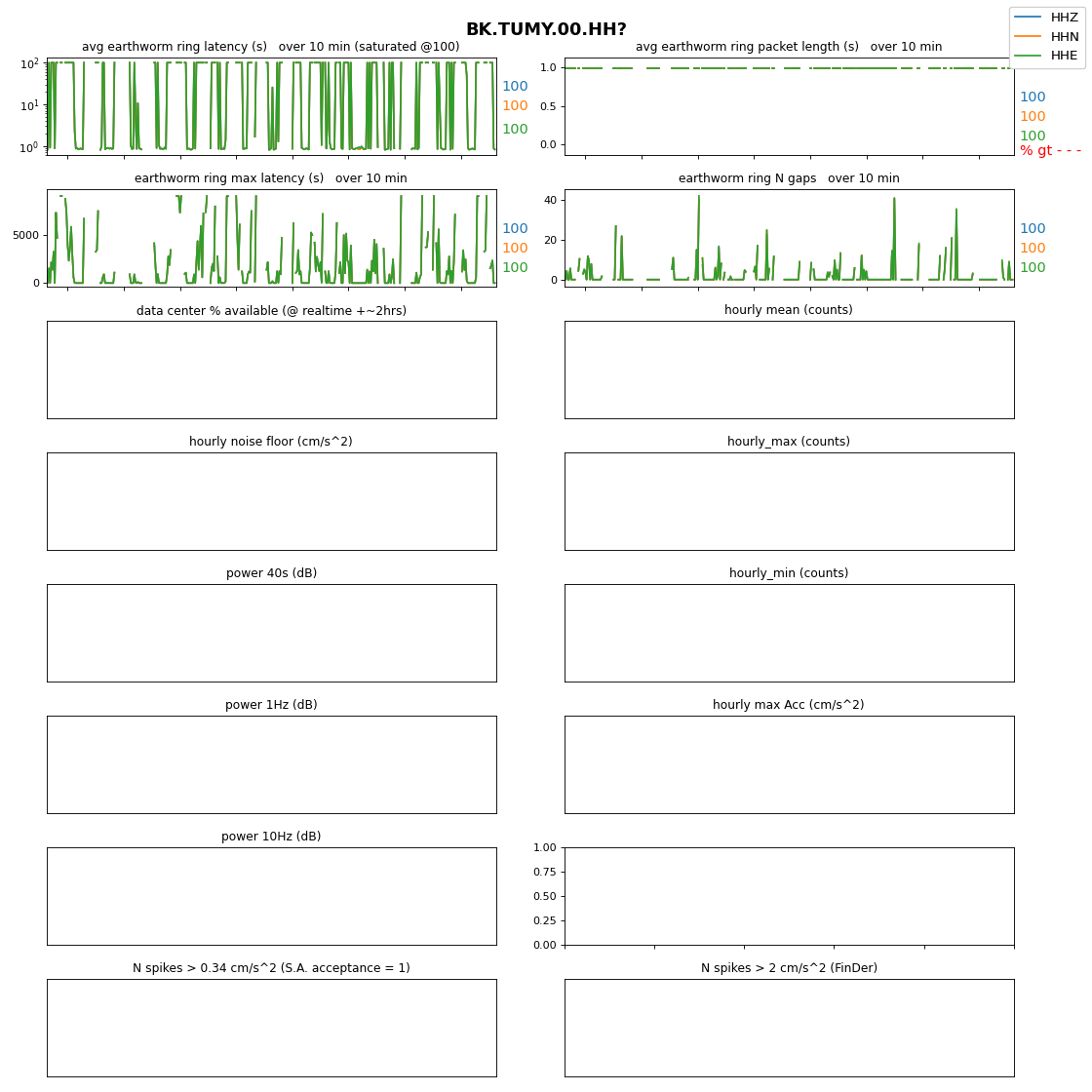Click inside the empty power 10Hz plot

coord(272,896)
